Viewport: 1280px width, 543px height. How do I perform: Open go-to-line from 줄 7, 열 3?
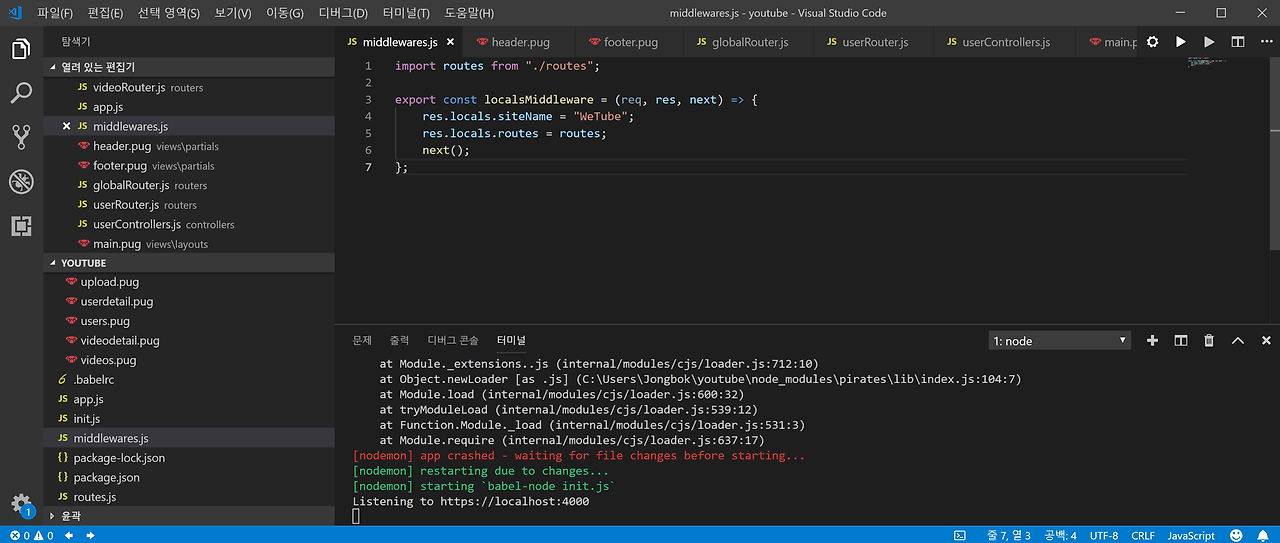pos(1008,536)
